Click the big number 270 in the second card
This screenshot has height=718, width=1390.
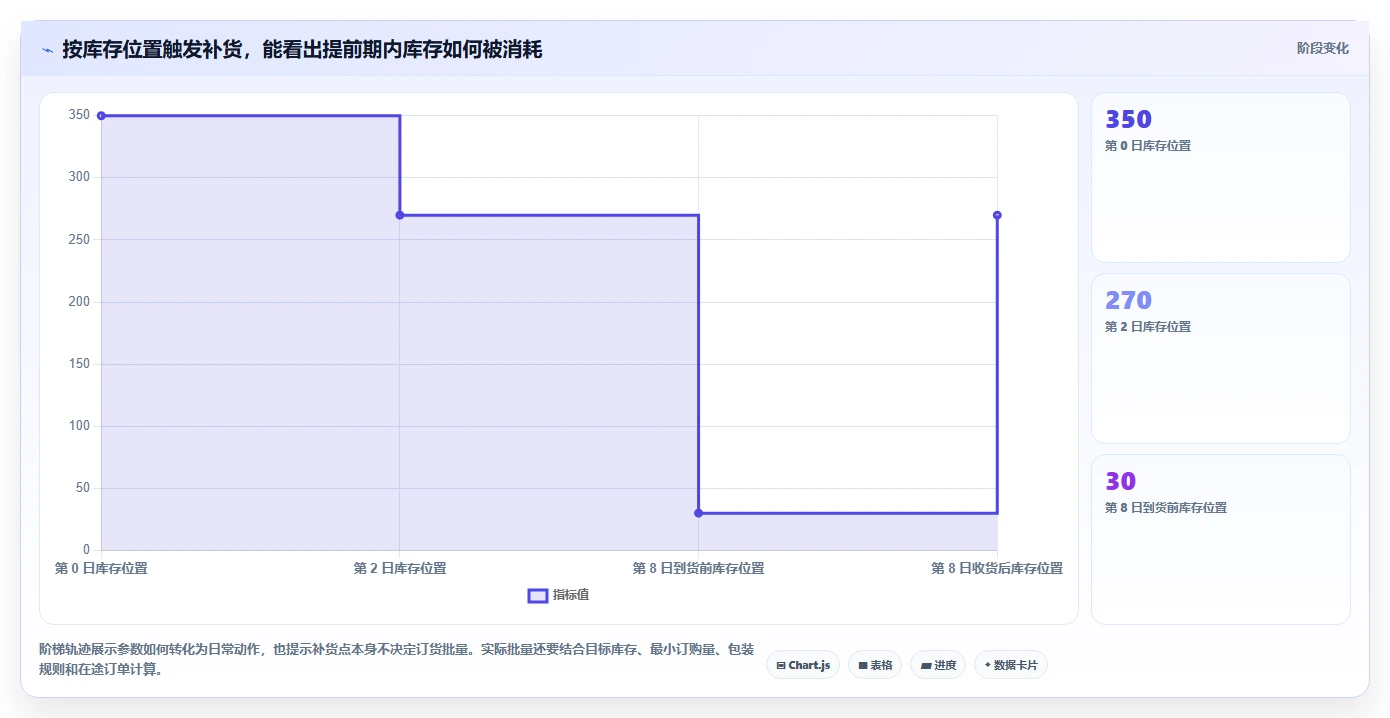1128,300
